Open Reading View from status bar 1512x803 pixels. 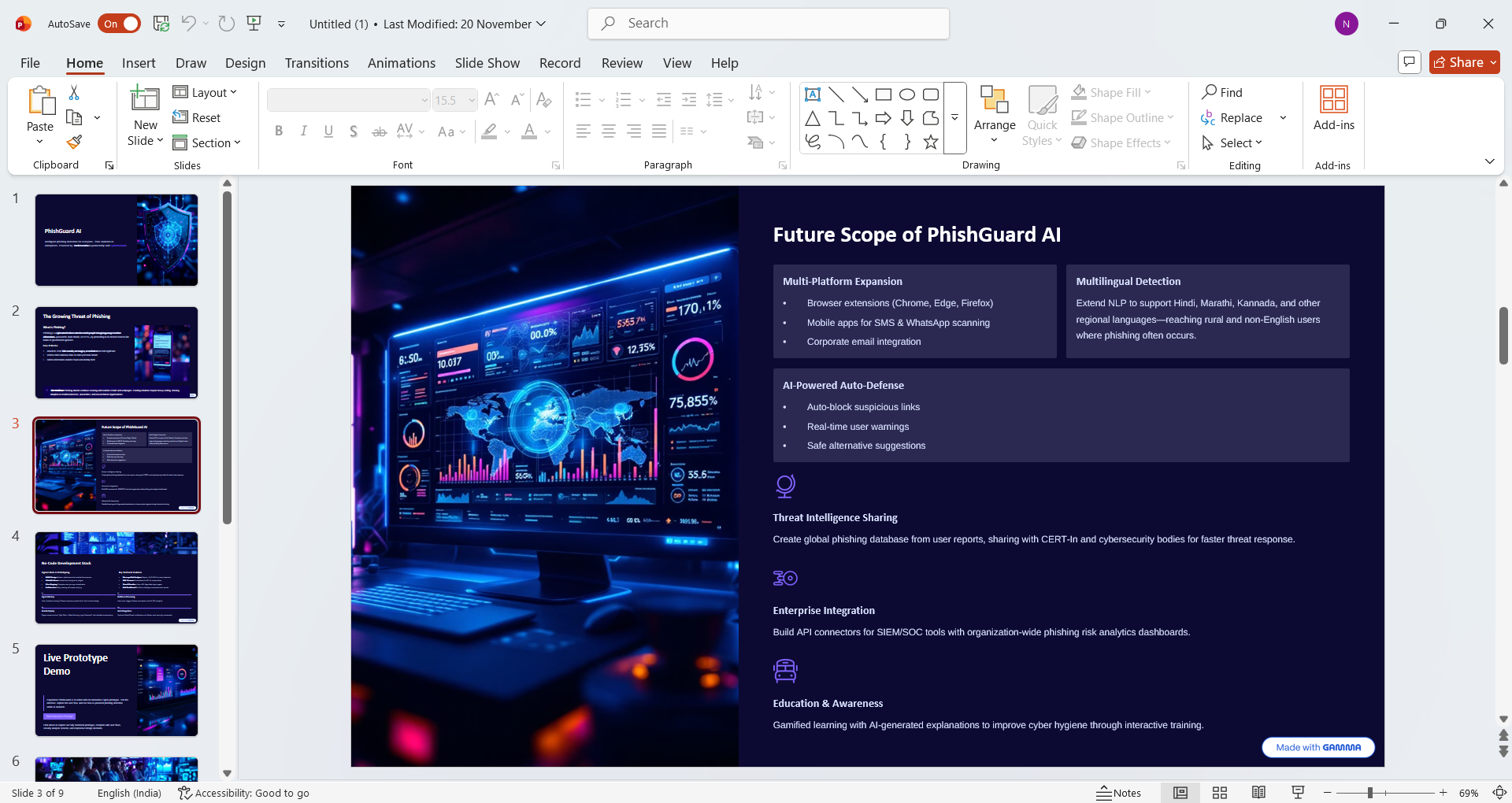(1258, 793)
